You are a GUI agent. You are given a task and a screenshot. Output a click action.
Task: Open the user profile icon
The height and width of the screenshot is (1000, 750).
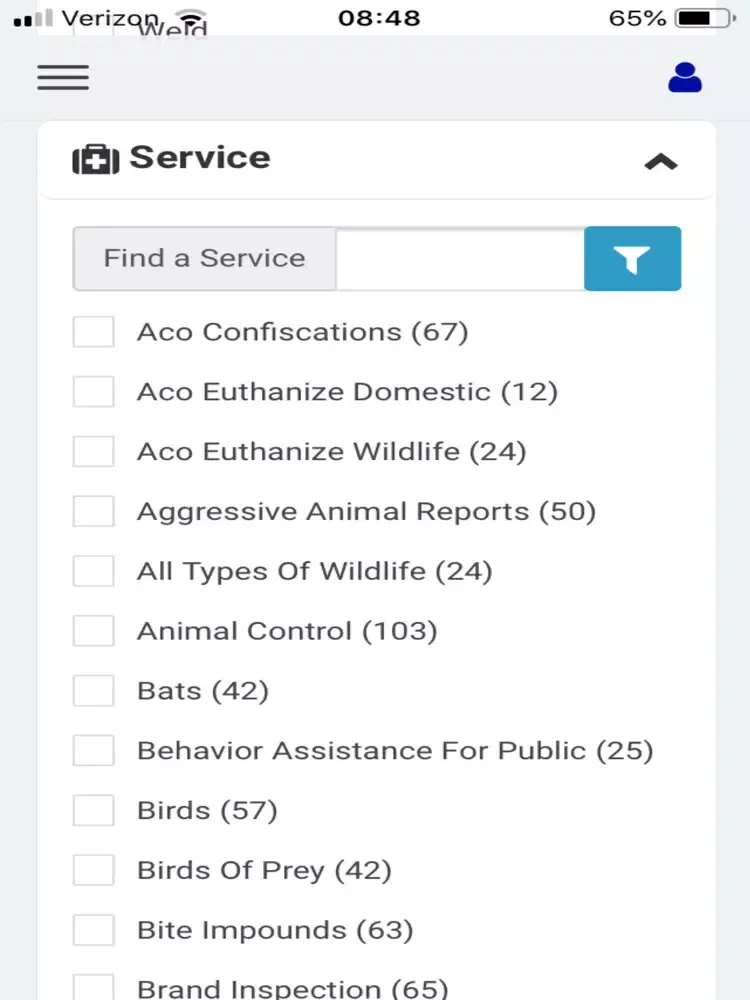(685, 78)
